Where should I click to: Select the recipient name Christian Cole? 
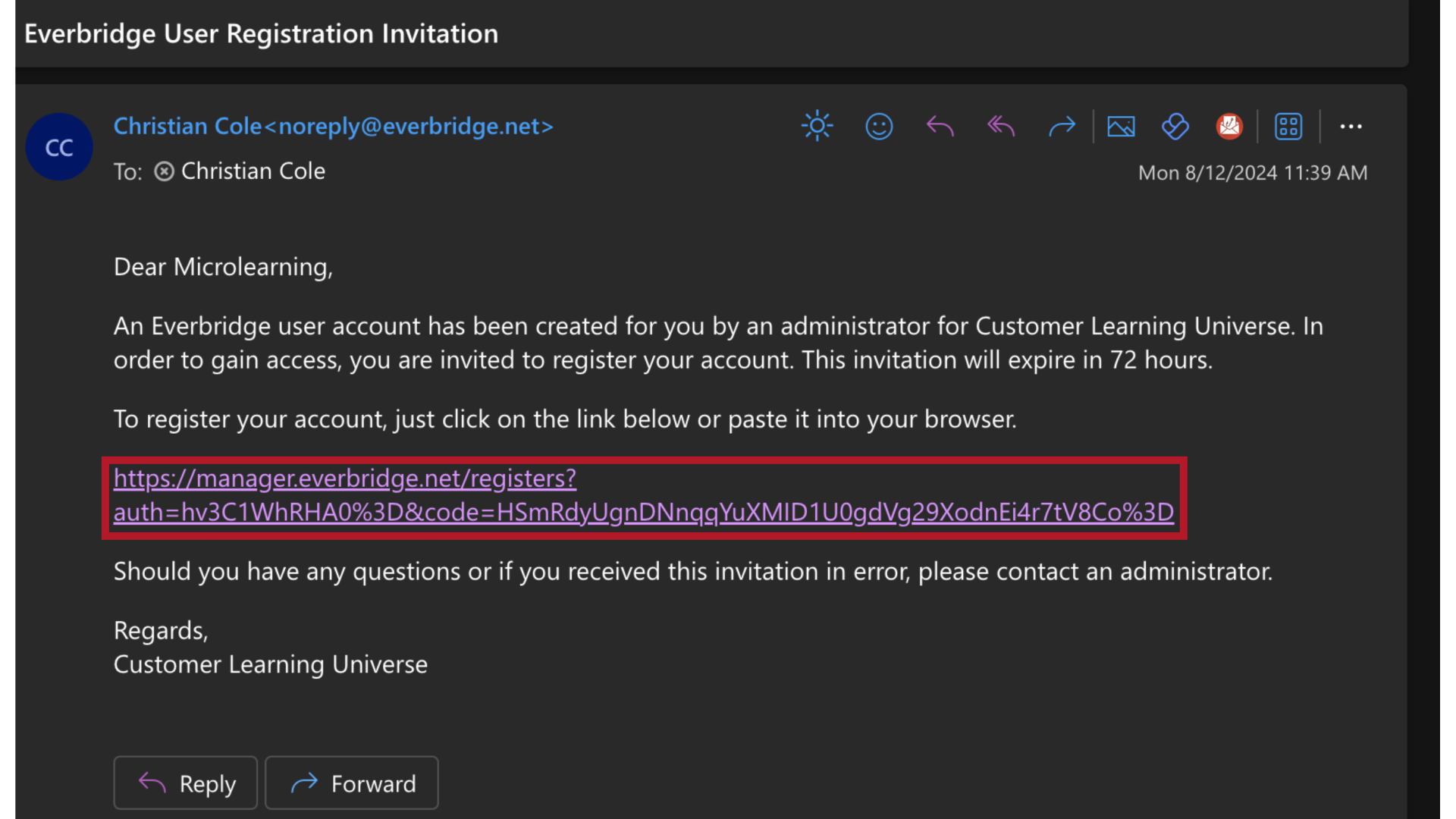tap(253, 171)
